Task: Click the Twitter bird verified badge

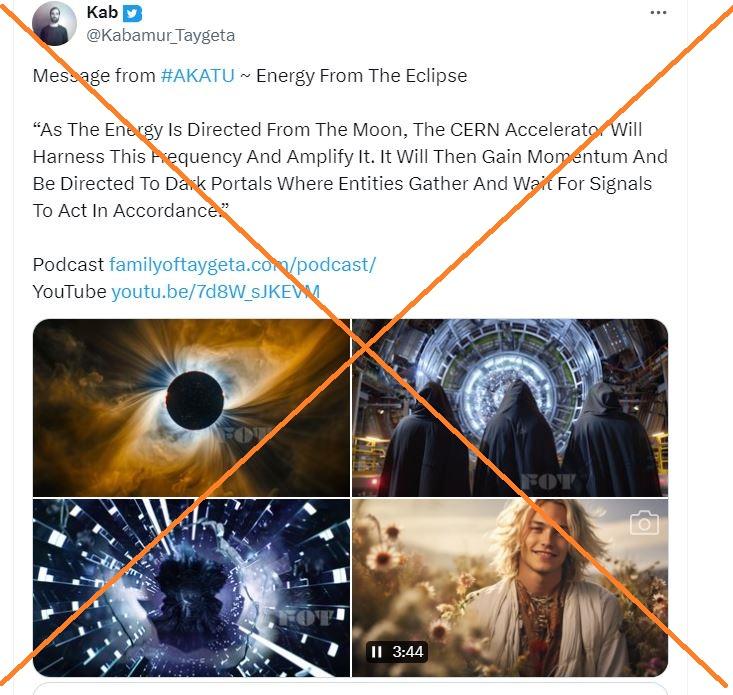Action: (x=132, y=13)
